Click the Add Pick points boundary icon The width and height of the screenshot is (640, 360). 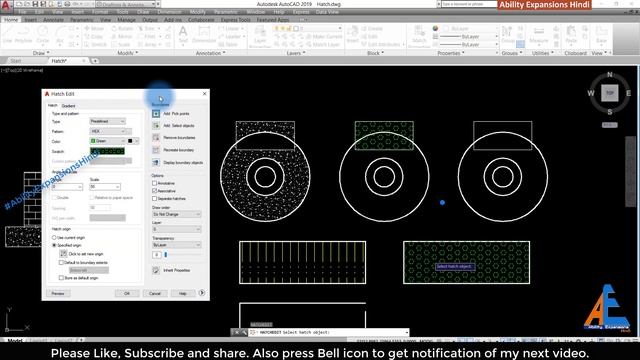pos(156,113)
